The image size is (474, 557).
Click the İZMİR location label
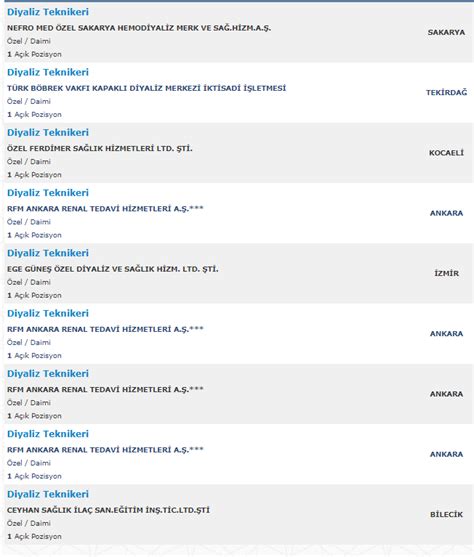coord(446,274)
